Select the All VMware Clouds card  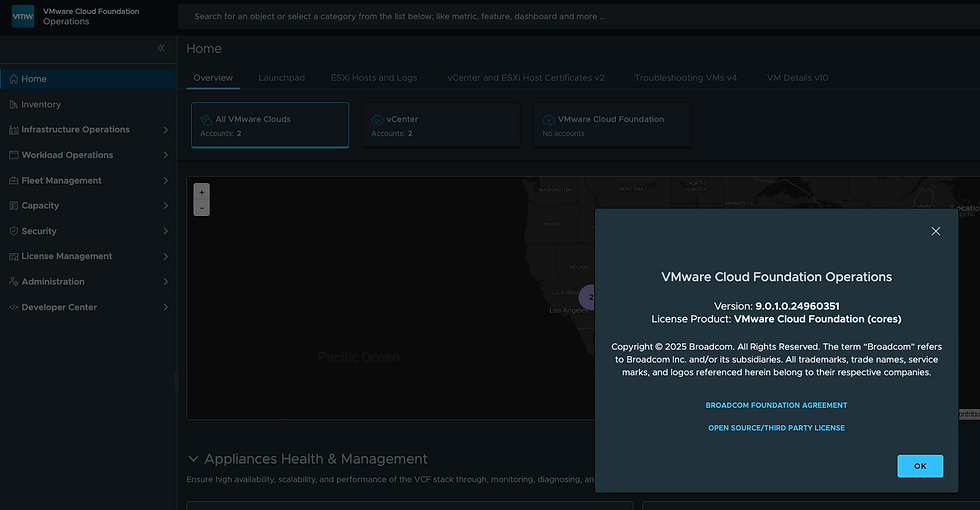coord(270,125)
